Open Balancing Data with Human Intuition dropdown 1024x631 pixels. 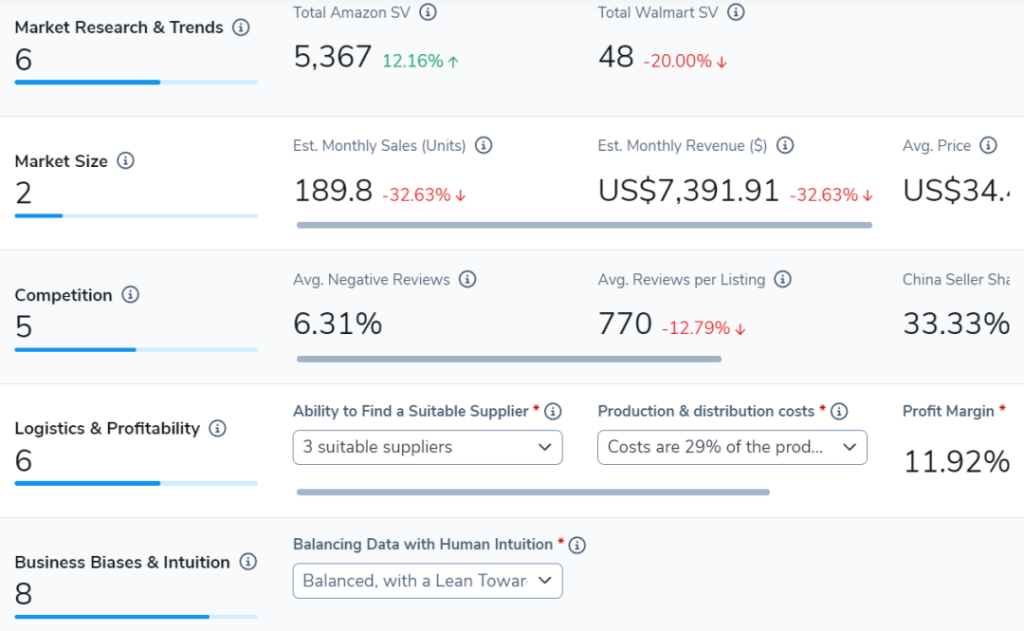428,581
